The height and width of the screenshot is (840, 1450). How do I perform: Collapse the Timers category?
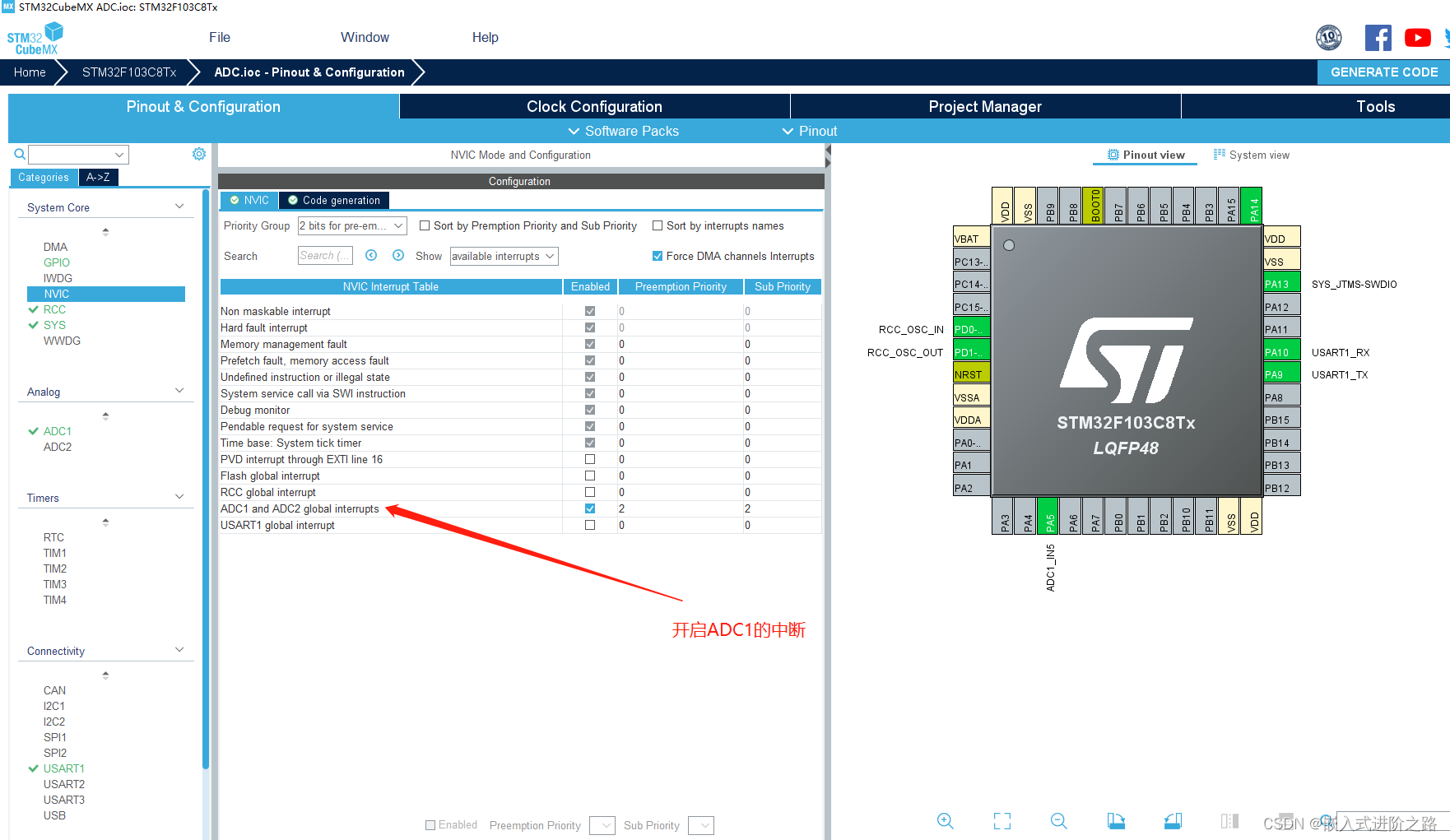click(179, 497)
